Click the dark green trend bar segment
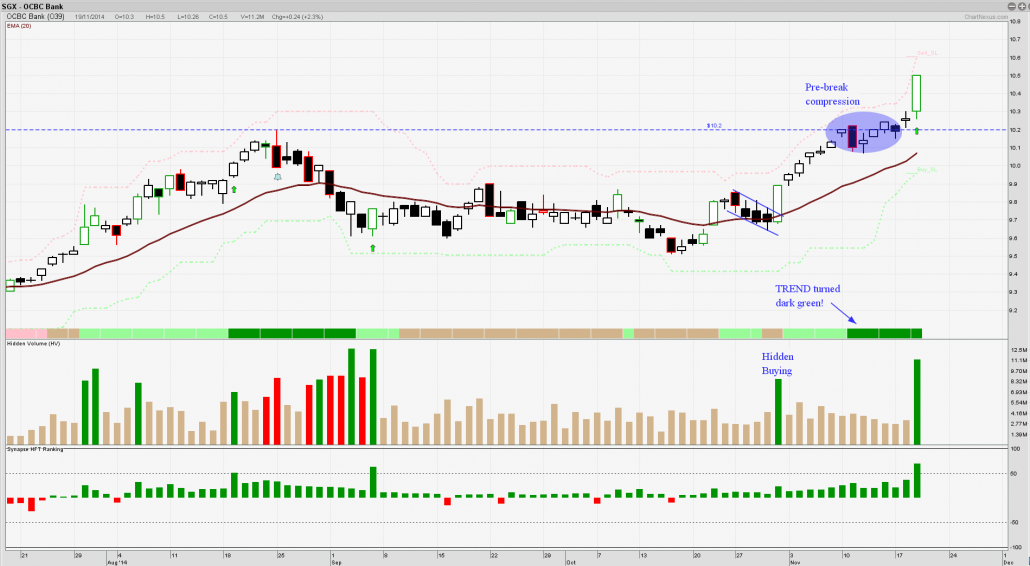 tap(884, 332)
